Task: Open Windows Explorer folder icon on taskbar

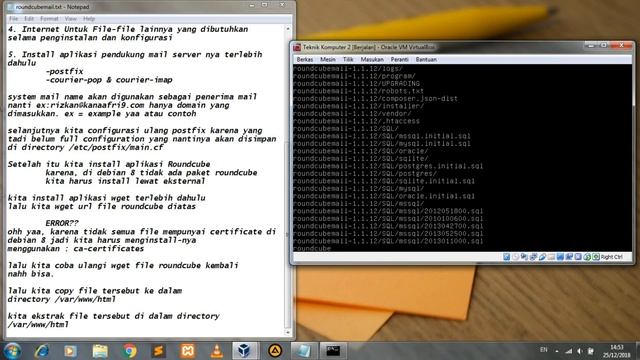Action: 100,351
